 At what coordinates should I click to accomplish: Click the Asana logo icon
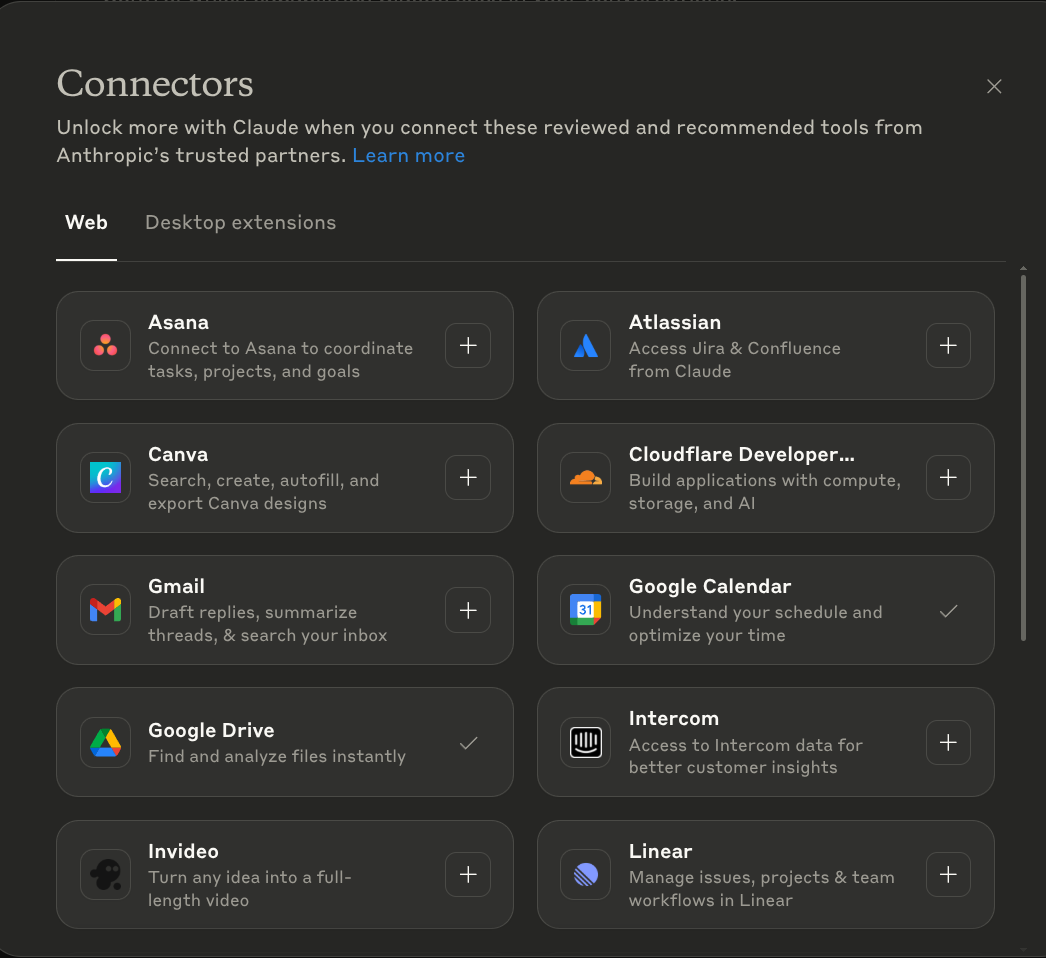click(105, 346)
